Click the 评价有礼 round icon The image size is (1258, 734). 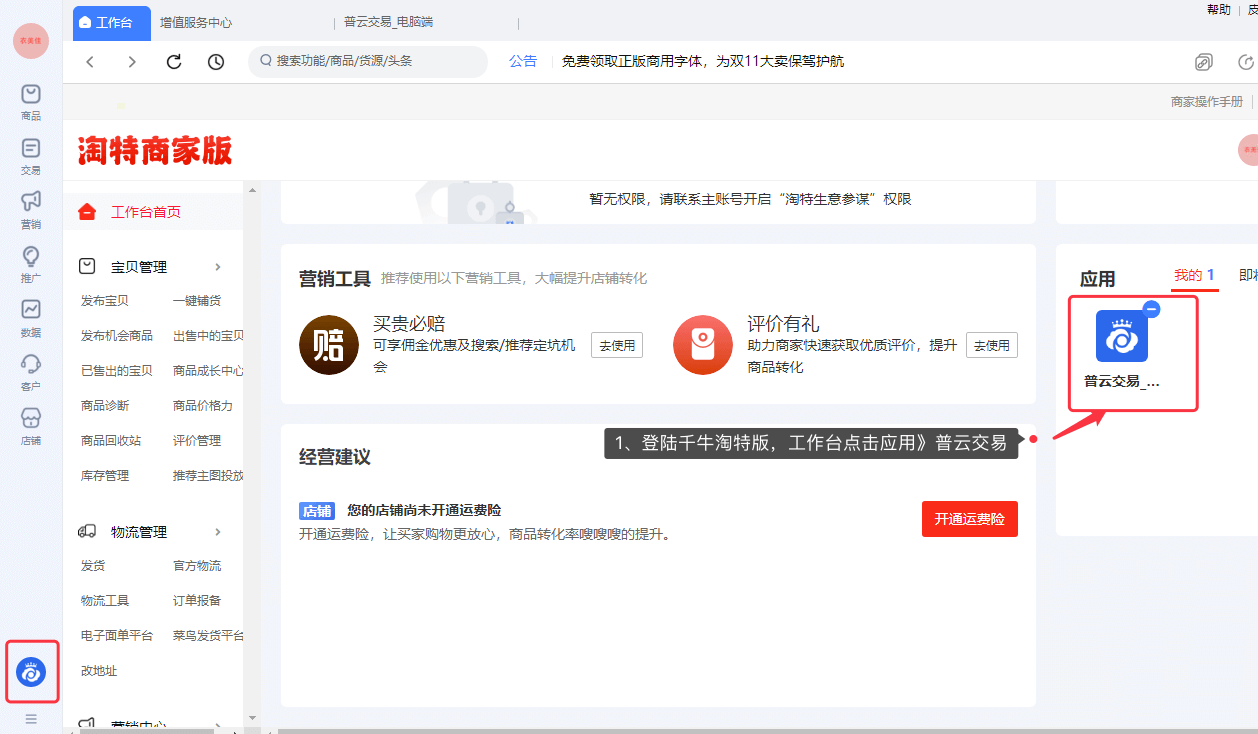(x=703, y=345)
